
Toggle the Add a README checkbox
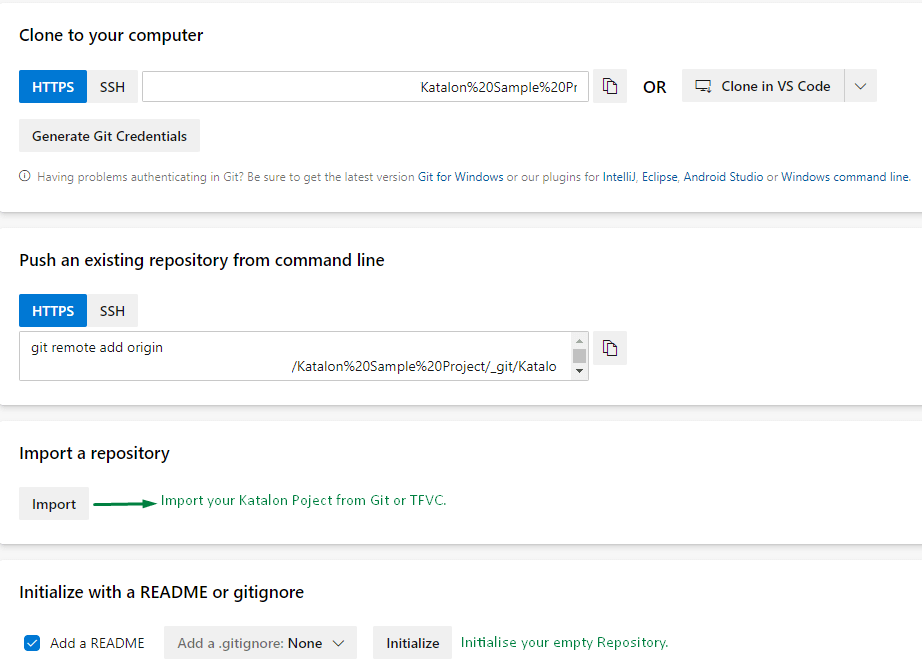coord(32,643)
